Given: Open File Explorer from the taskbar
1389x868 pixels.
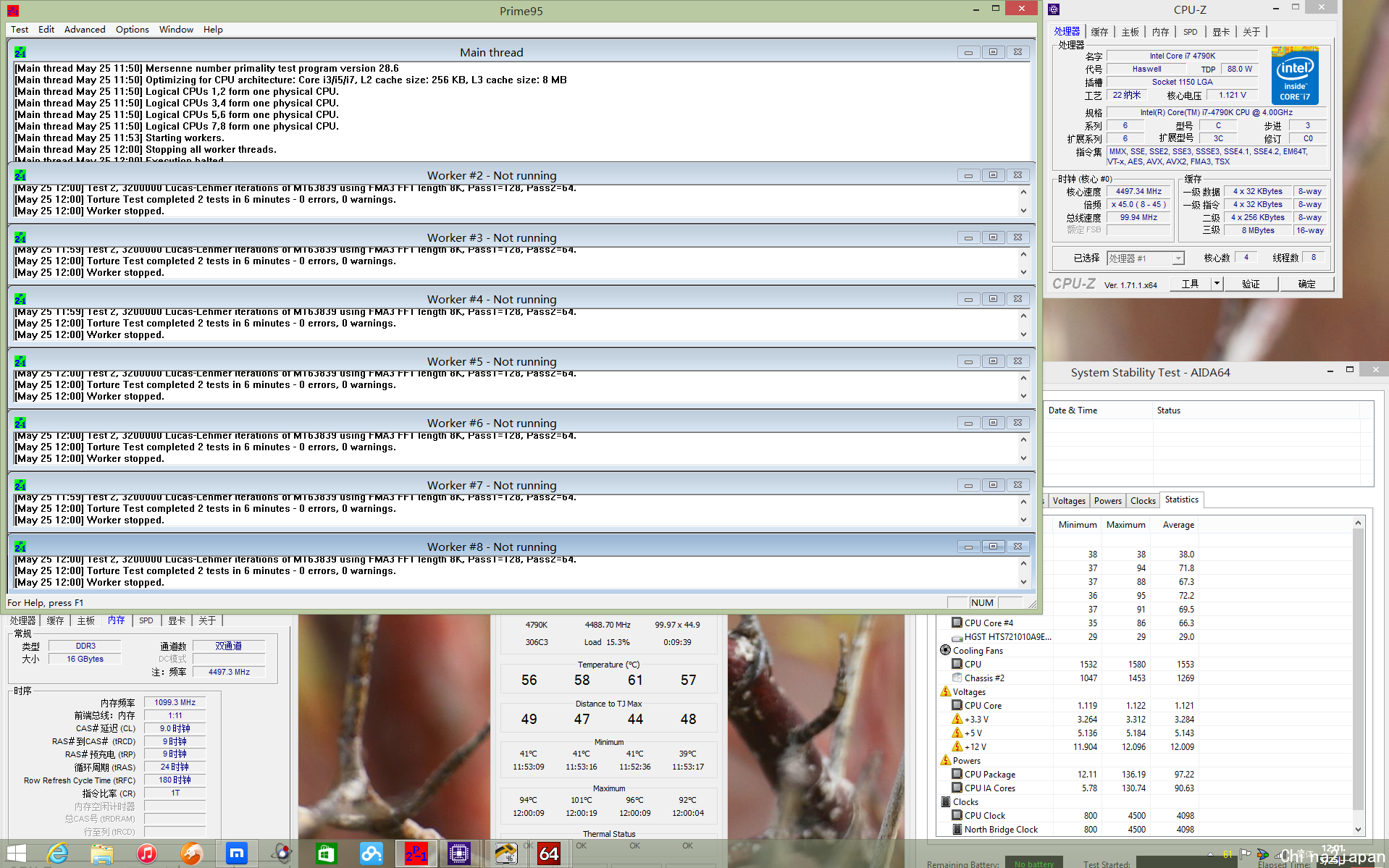Looking at the screenshot, I should click(x=102, y=854).
